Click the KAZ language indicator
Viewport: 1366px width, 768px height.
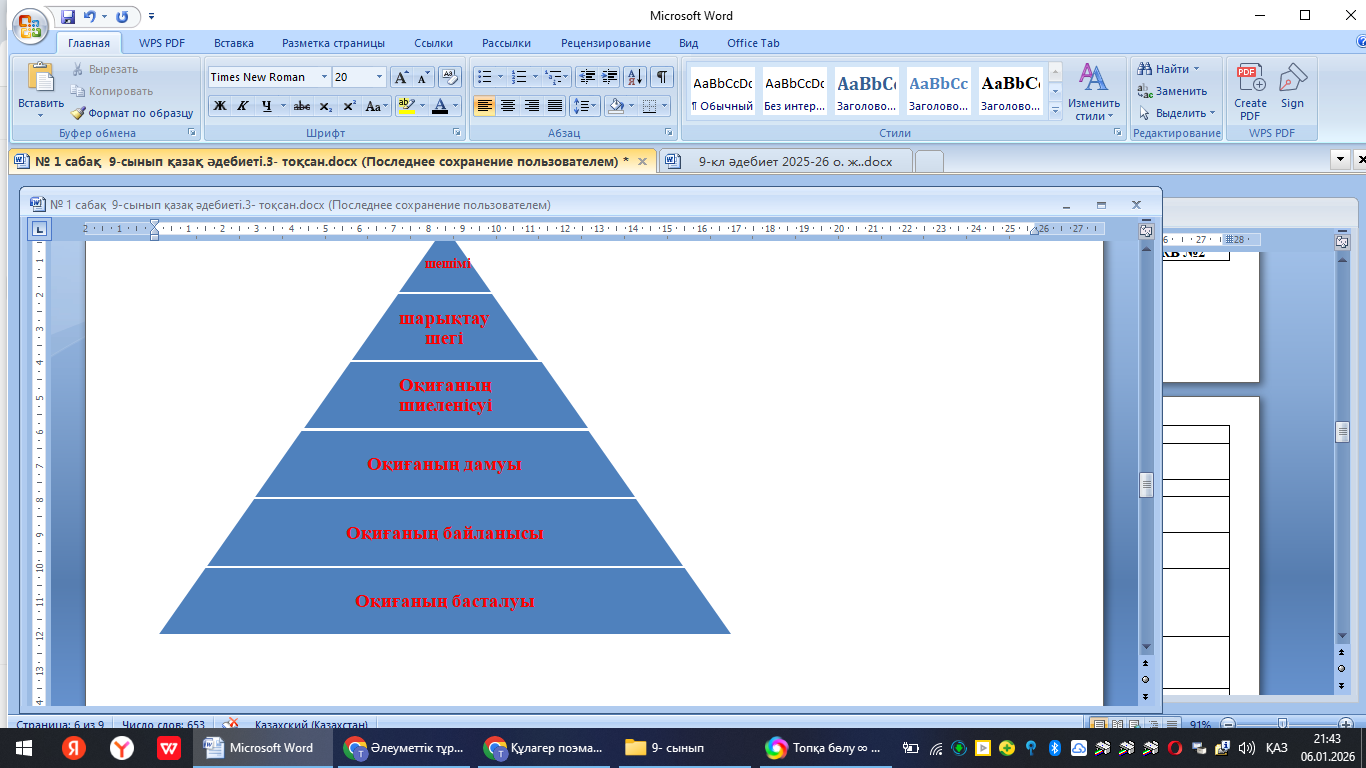(x=1276, y=748)
